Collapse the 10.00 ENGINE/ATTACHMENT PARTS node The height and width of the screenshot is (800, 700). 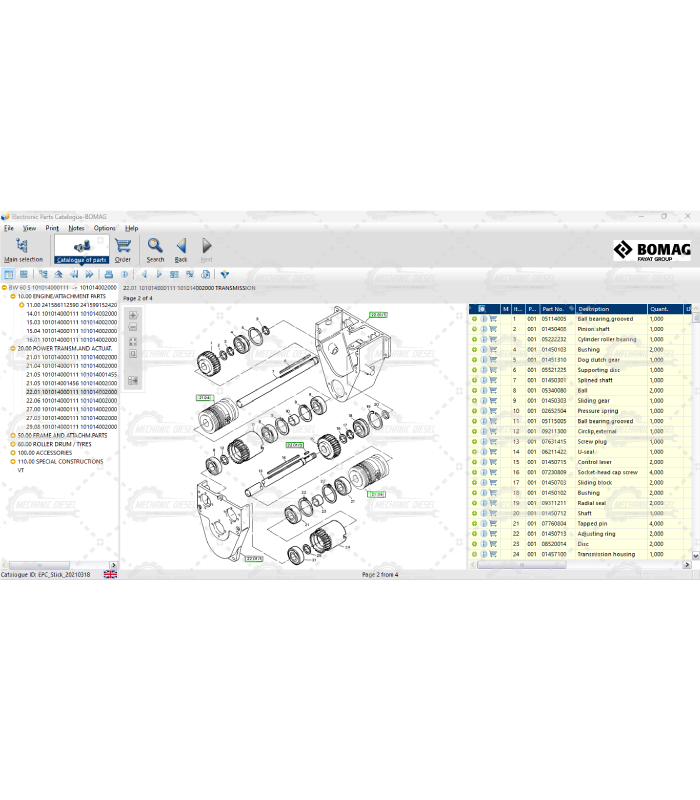14,297
